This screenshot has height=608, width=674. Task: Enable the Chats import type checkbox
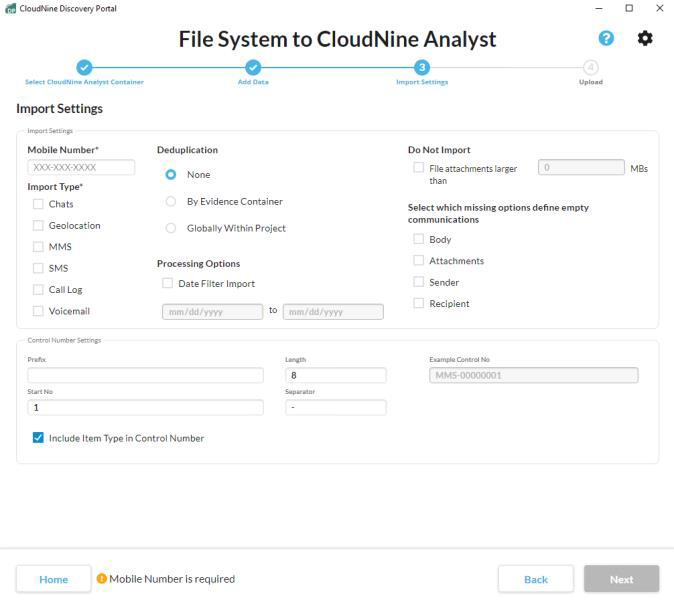coord(38,204)
